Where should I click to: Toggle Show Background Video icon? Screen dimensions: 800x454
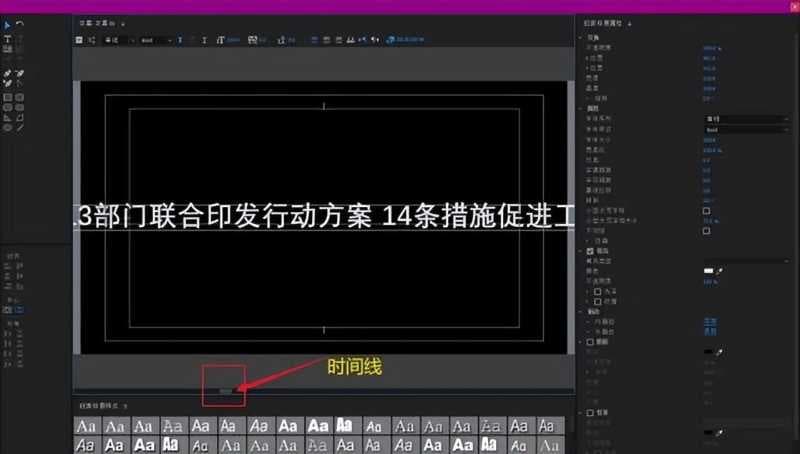pyautogui.click(x=391, y=40)
